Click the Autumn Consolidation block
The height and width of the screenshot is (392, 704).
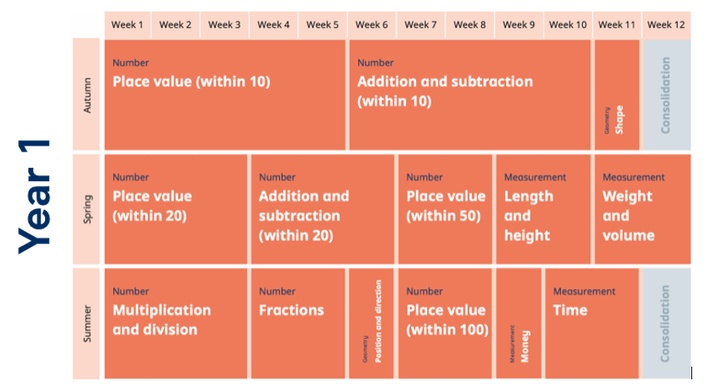tap(667, 94)
